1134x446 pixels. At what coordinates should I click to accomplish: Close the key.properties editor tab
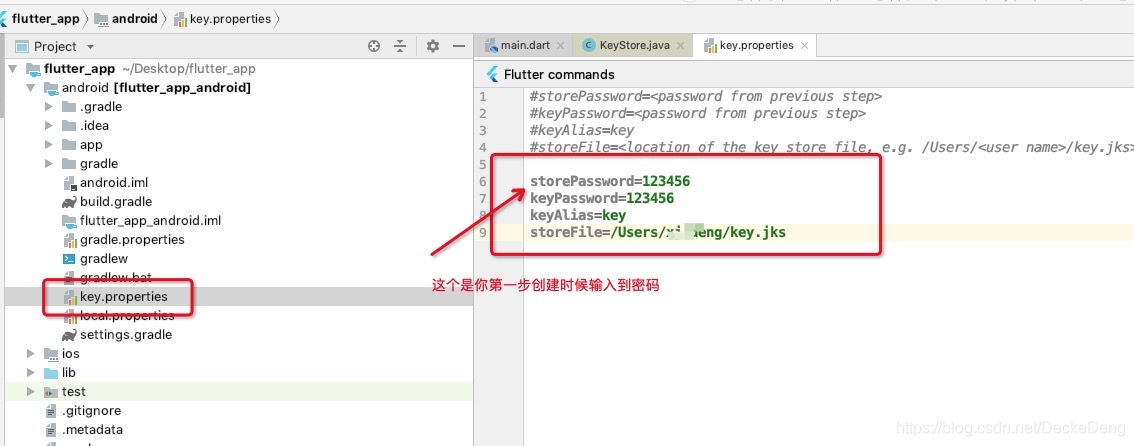click(x=804, y=45)
